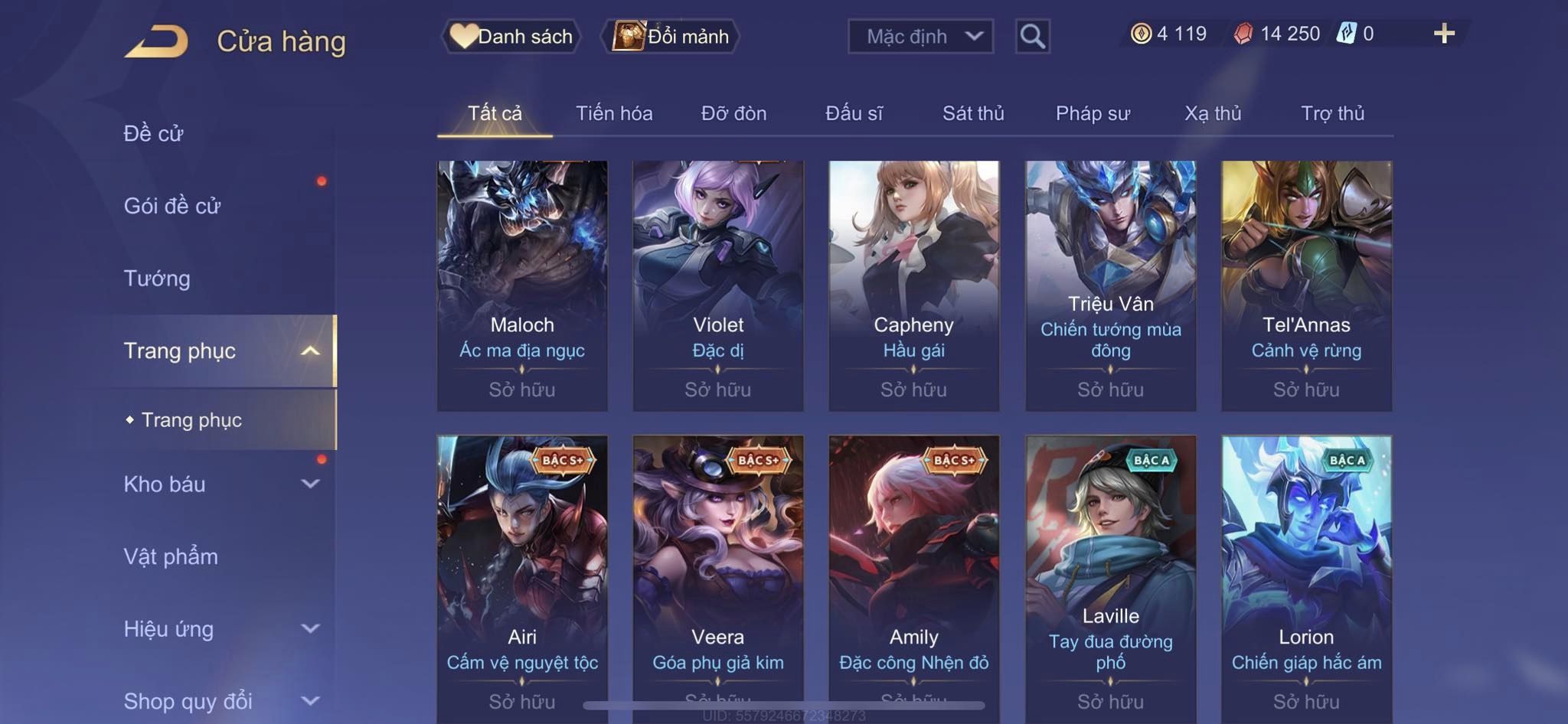The height and width of the screenshot is (724, 1568).
Task: Click the horizontal scroll bar at bottom
Action: pos(784,705)
